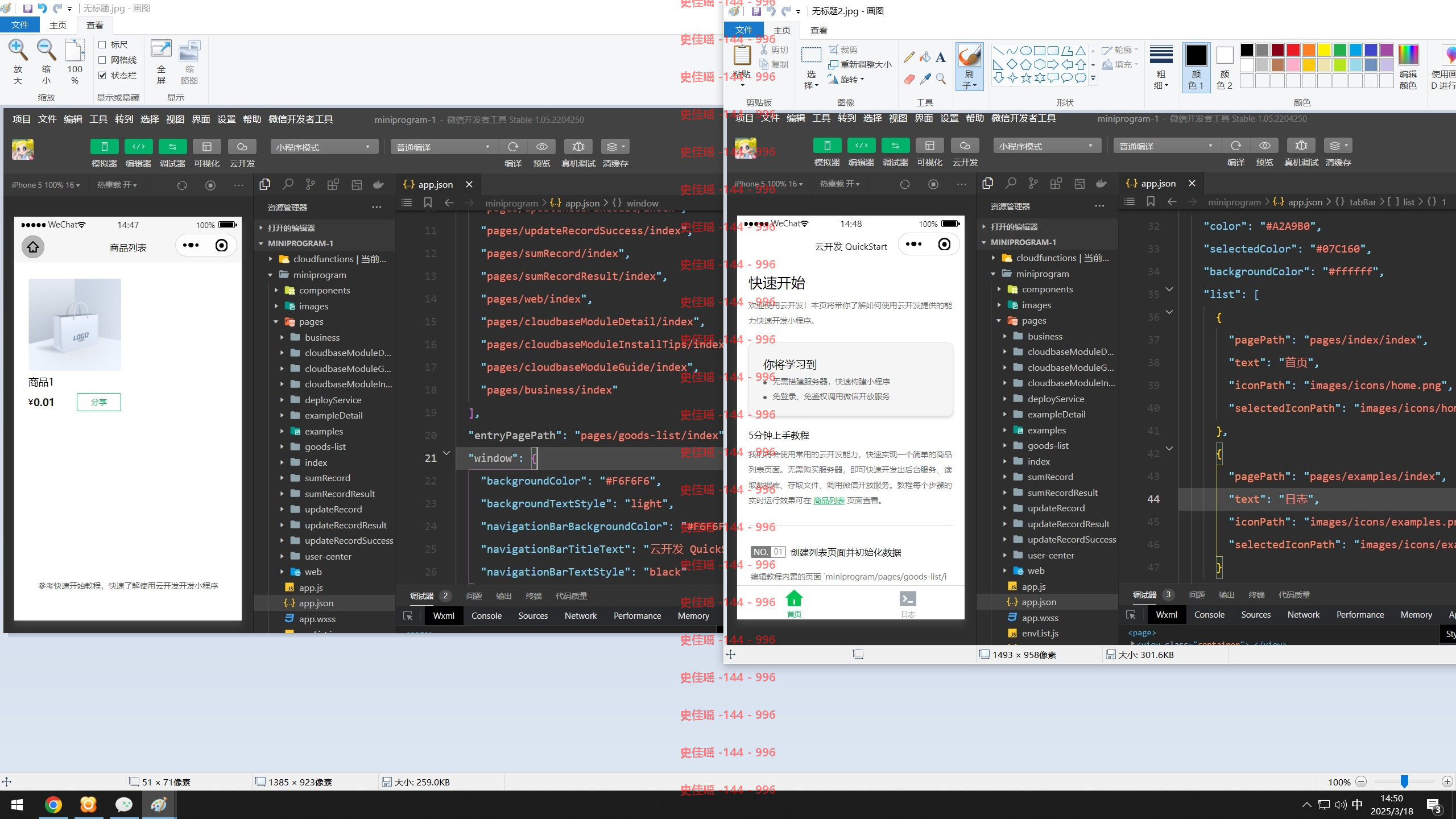1456x819 pixels.
Task: Open the quick access toolbar customize arrow in right Paint
Action: [x=798, y=12]
